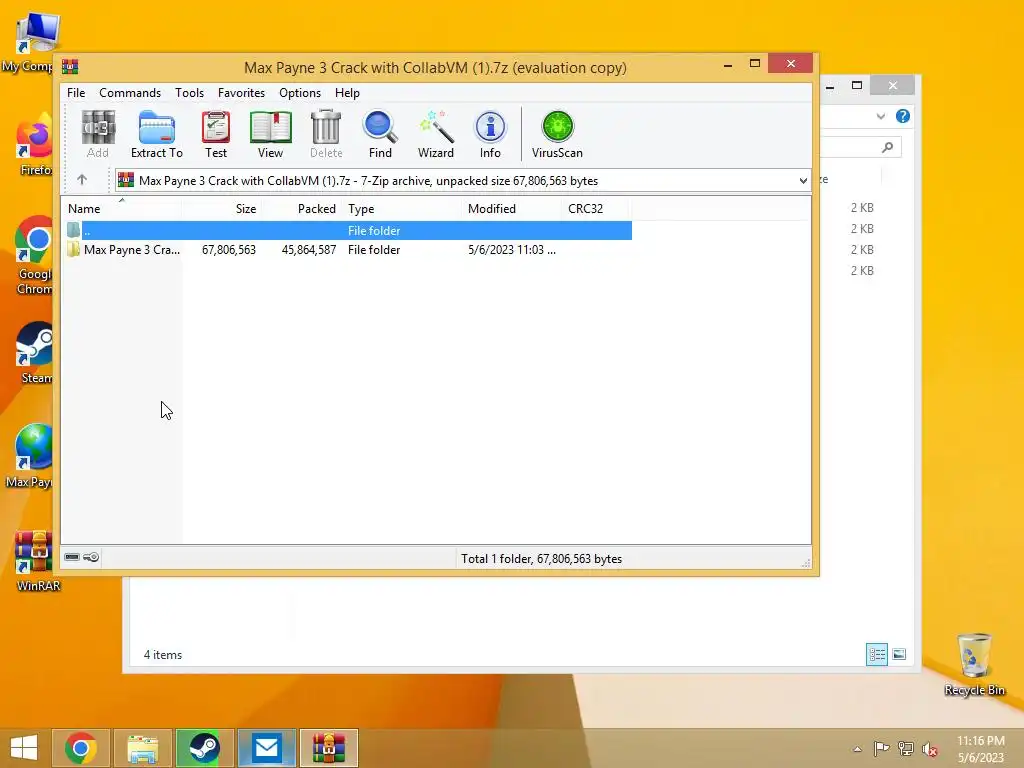Open the Firefox desktop shortcut
Screen dimensions: 1024x768
35,145
